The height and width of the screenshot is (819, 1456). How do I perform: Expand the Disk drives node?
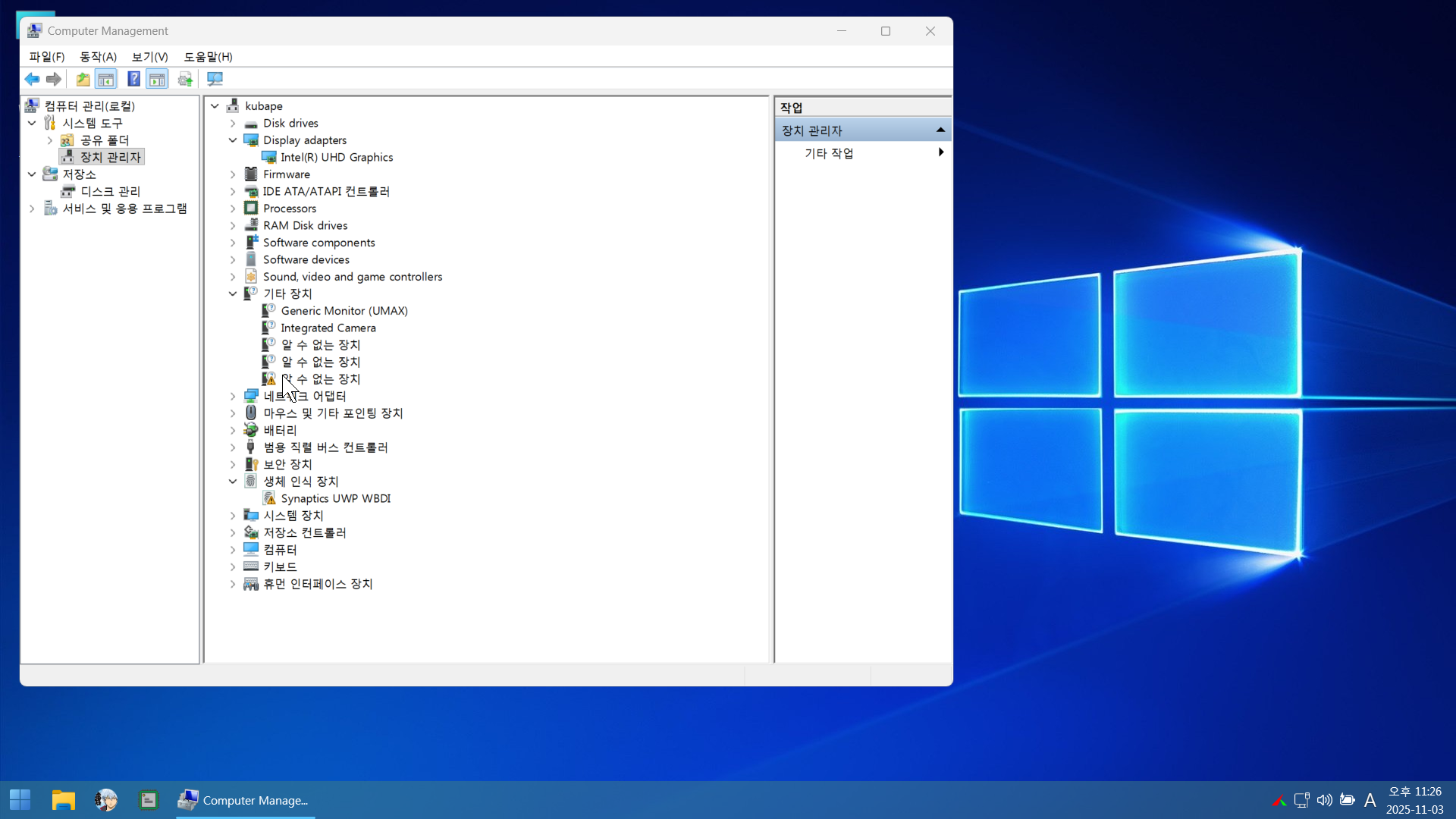pyautogui.click(x=234, y=124)
